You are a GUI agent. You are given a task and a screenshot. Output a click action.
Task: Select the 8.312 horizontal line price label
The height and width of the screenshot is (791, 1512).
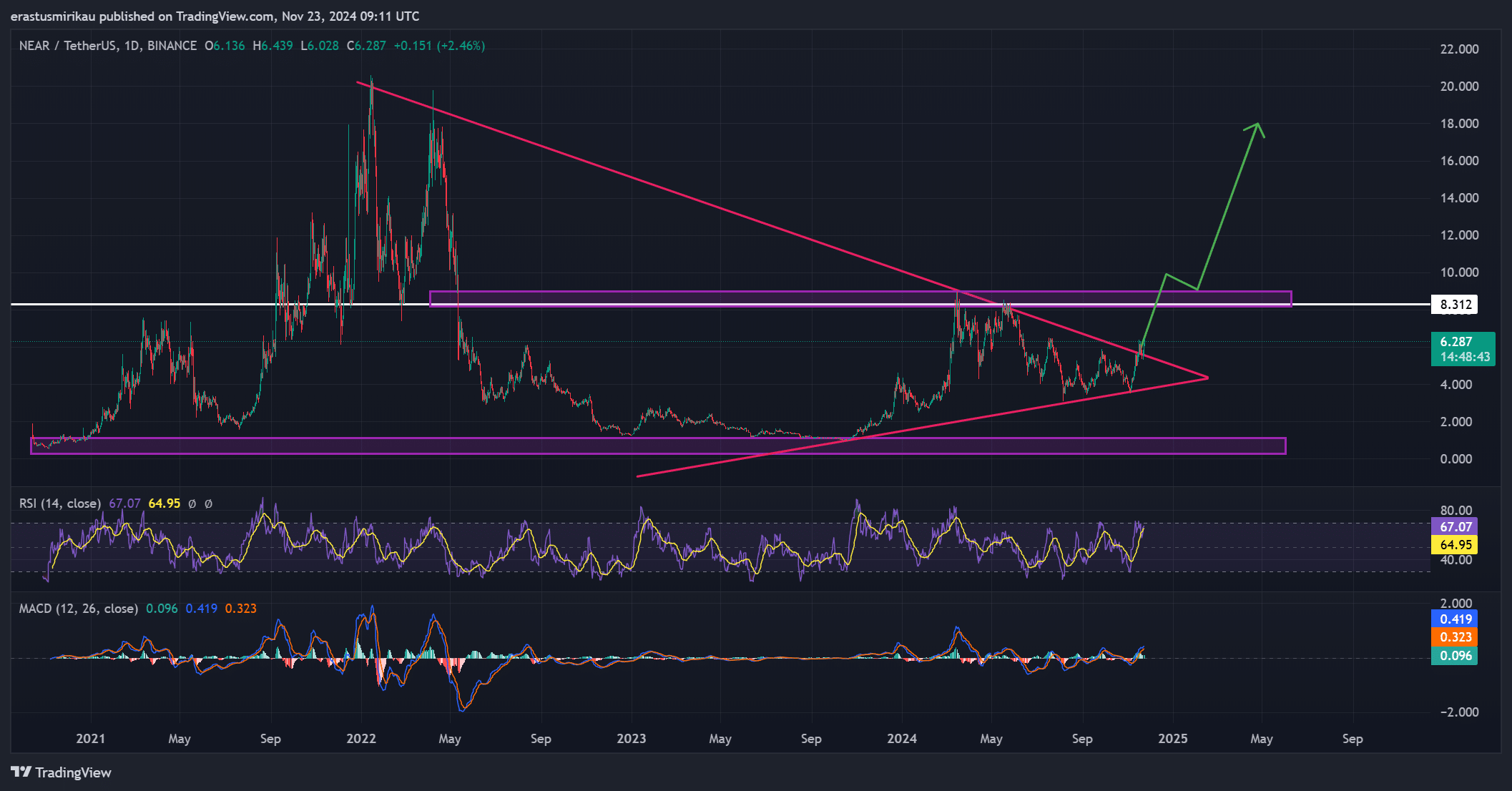coord(1455,305)
